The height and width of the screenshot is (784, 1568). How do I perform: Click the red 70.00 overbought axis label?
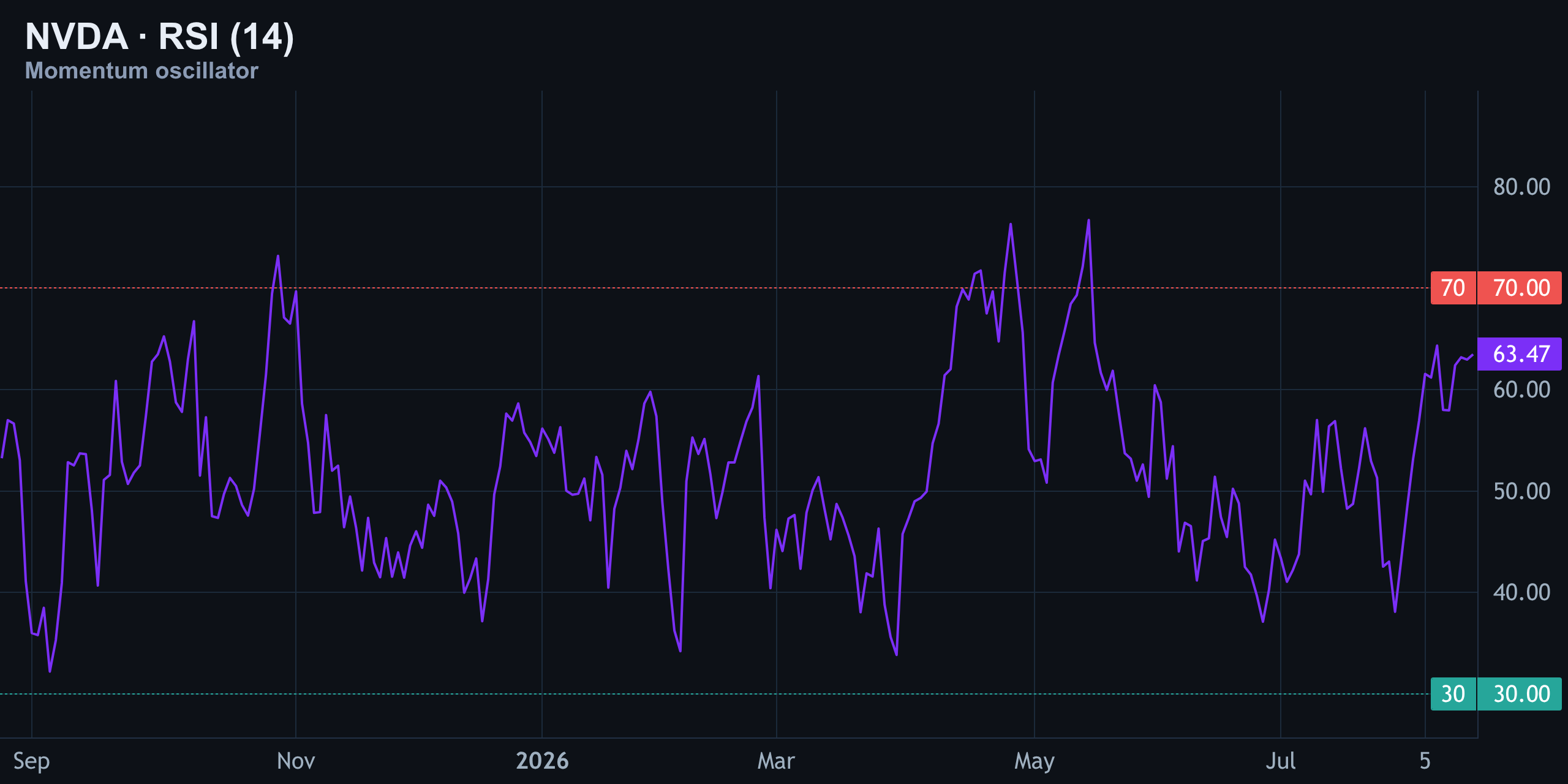click(1520, 288)
